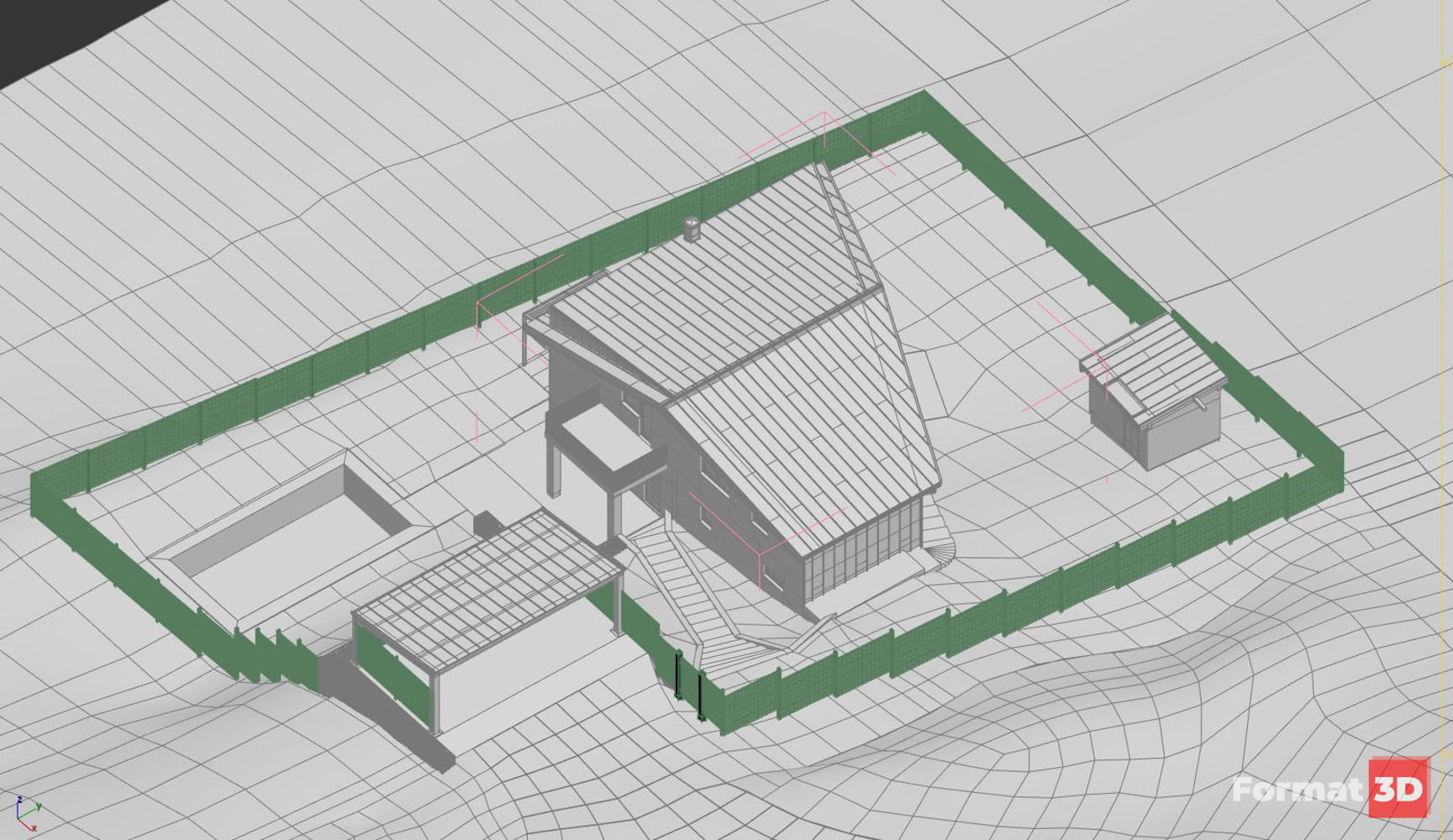Click the red 3D logo badge
This screenshot has width=1453, height=840.
(1398, 788)
